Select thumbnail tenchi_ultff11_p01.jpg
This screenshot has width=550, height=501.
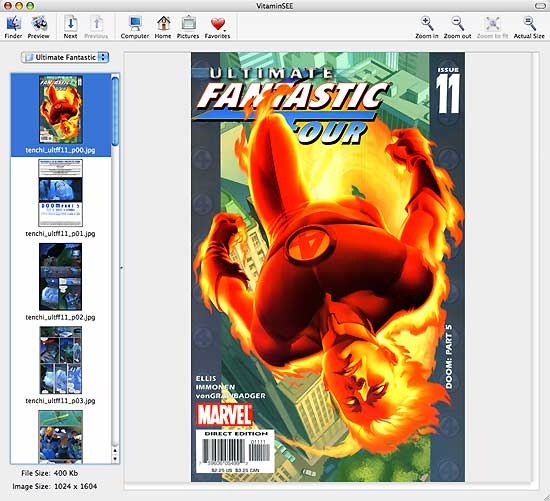coord(61,198)
